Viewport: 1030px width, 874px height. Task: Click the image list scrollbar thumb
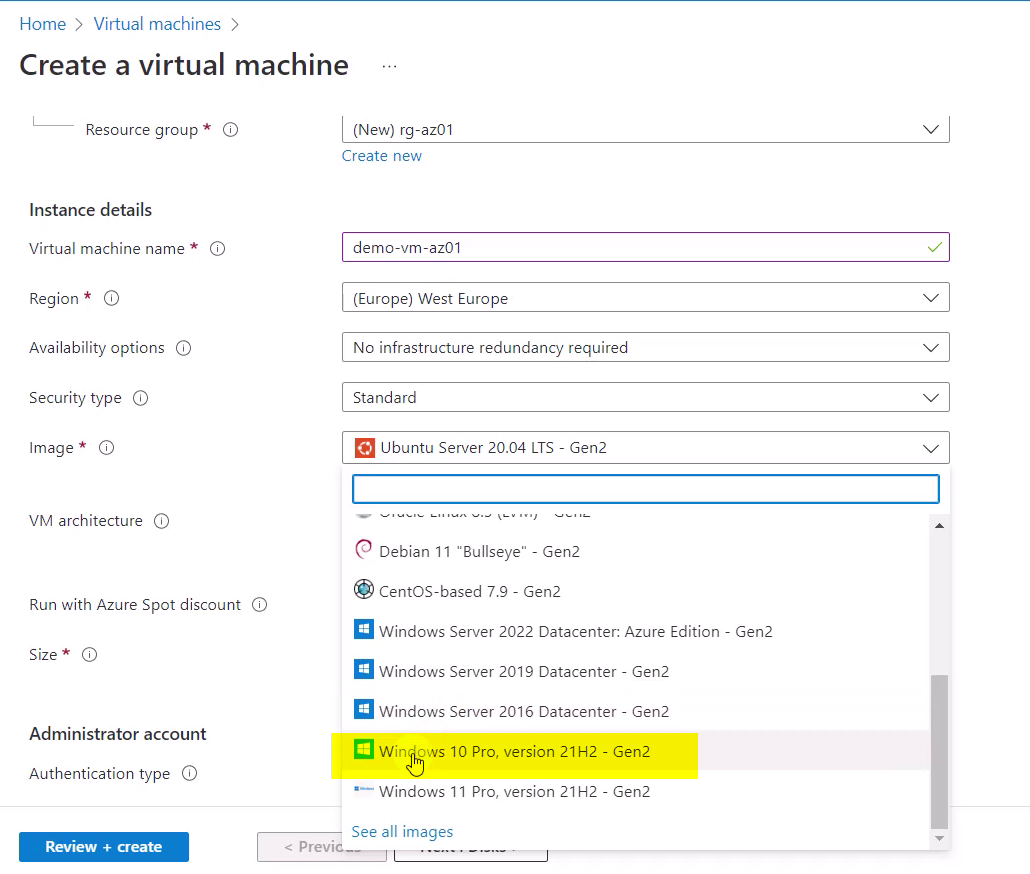tap(939, 752)
